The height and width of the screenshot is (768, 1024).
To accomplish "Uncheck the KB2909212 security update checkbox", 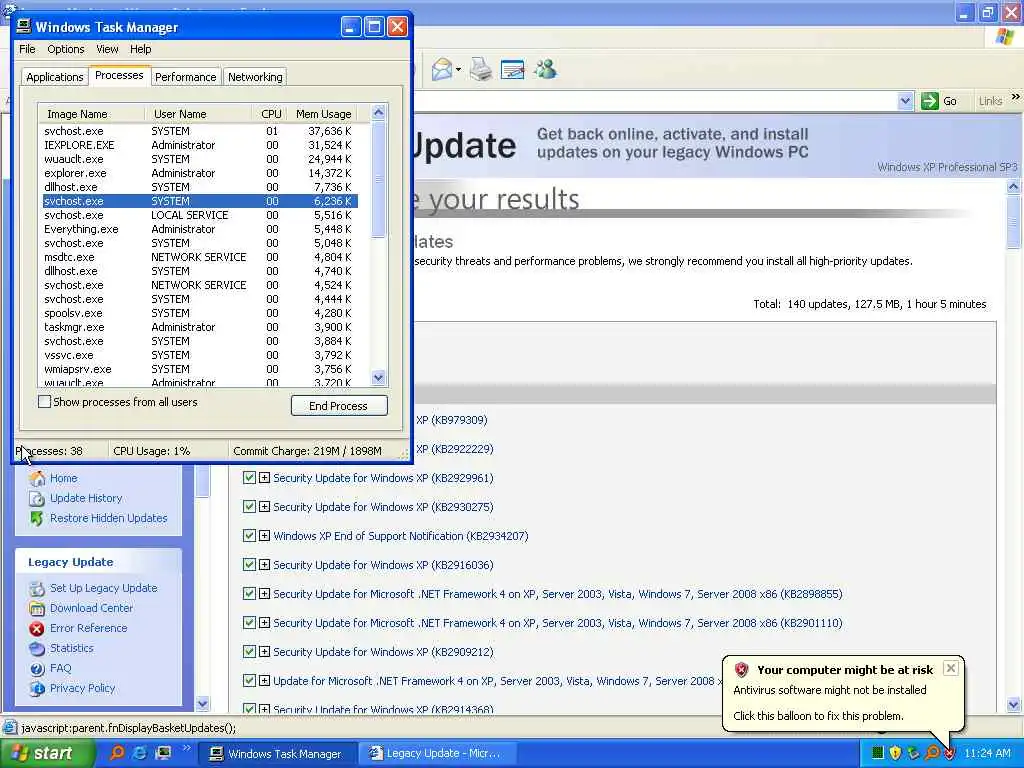I will [249, 651].
